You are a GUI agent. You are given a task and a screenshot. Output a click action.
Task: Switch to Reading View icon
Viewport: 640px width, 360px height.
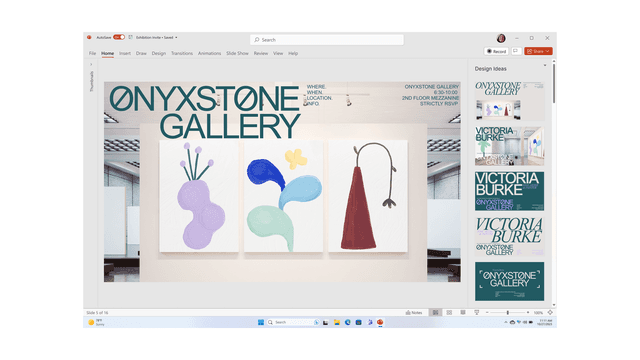(x=463, y=313)
